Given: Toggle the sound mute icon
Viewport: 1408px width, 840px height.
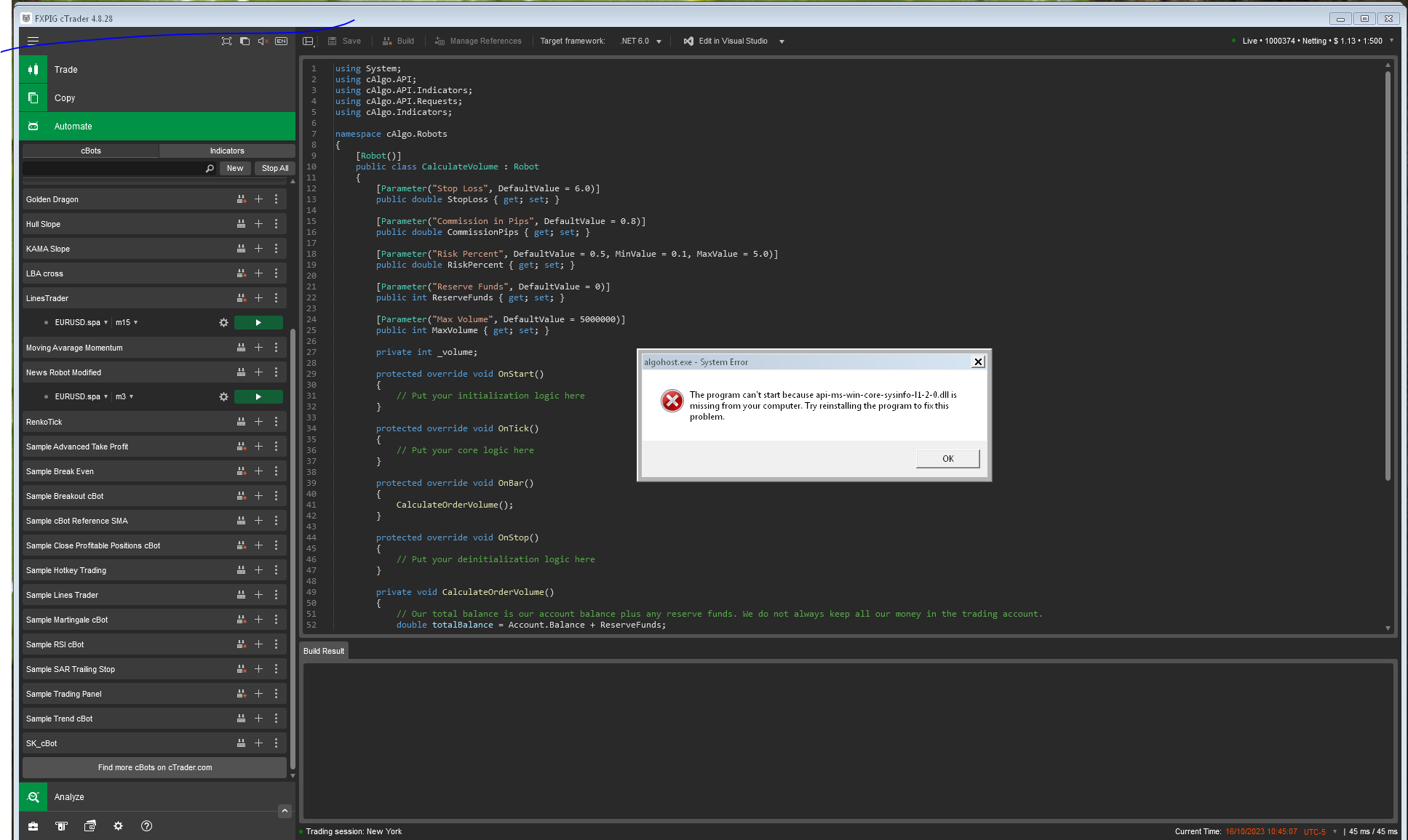Looking at the screenshot, I should [x=263, y=41].
